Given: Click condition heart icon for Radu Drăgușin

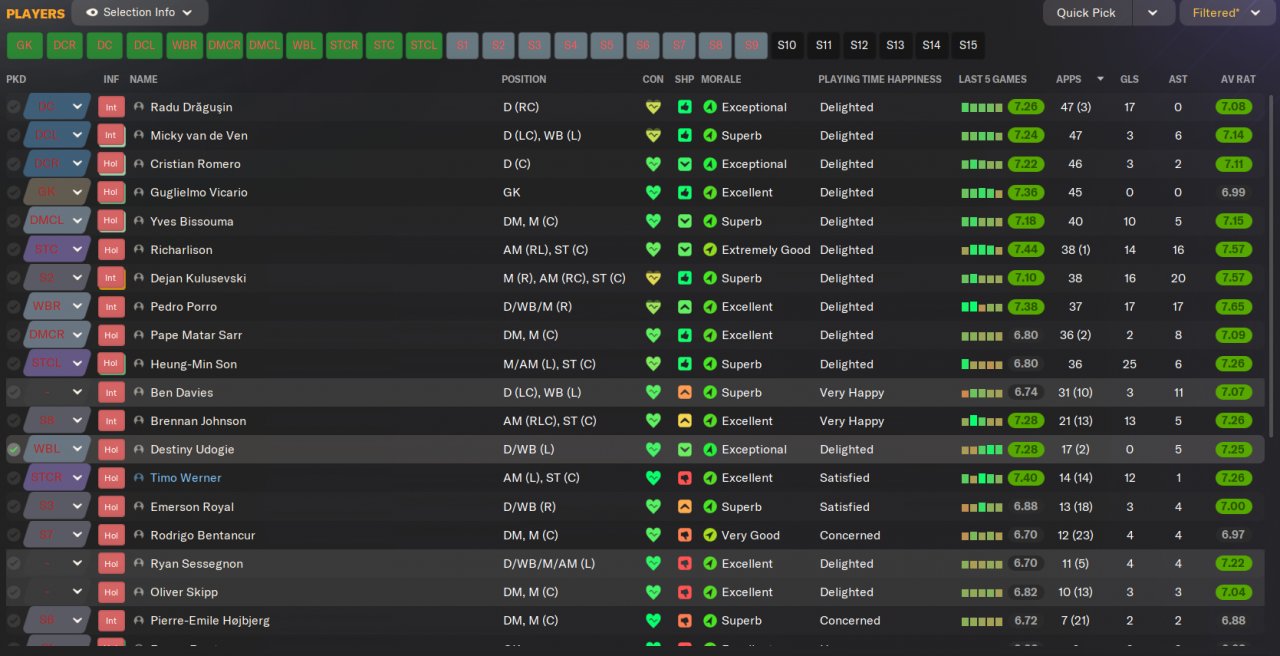Looking at the screenshot, I should point(653,107).
